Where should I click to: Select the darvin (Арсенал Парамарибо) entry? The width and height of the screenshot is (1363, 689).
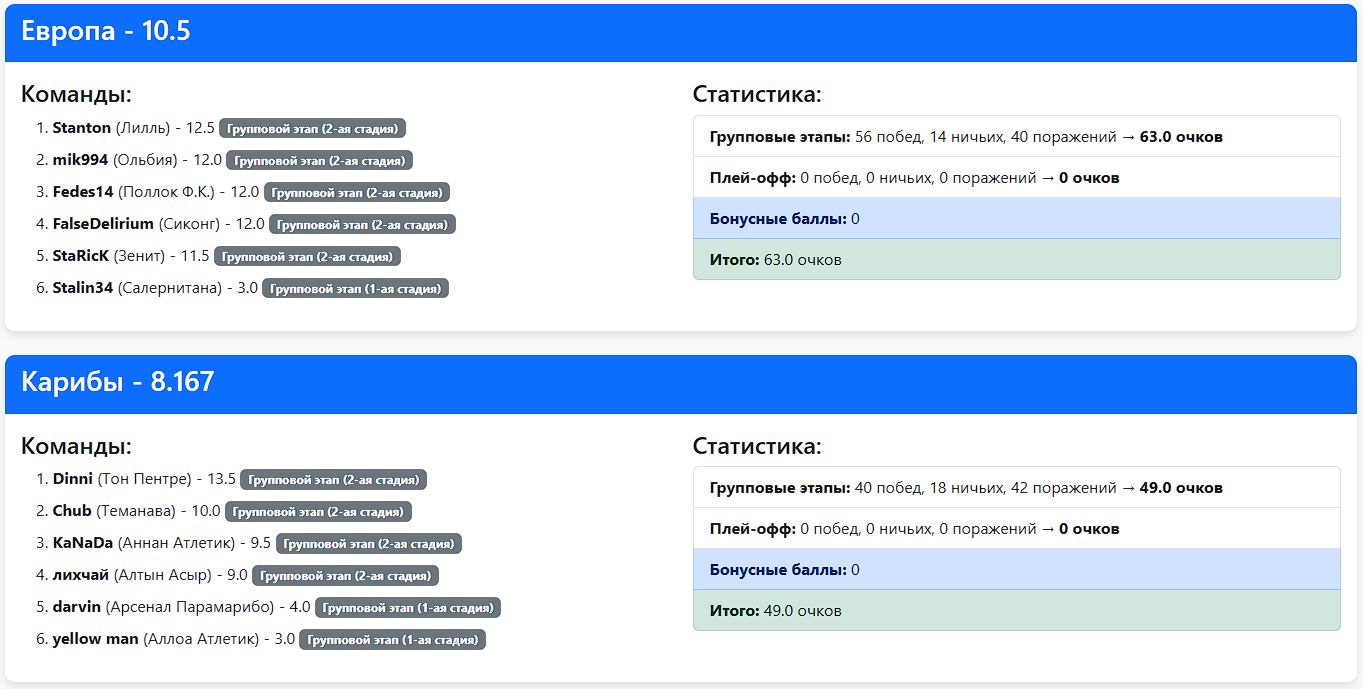coord(269,607)
